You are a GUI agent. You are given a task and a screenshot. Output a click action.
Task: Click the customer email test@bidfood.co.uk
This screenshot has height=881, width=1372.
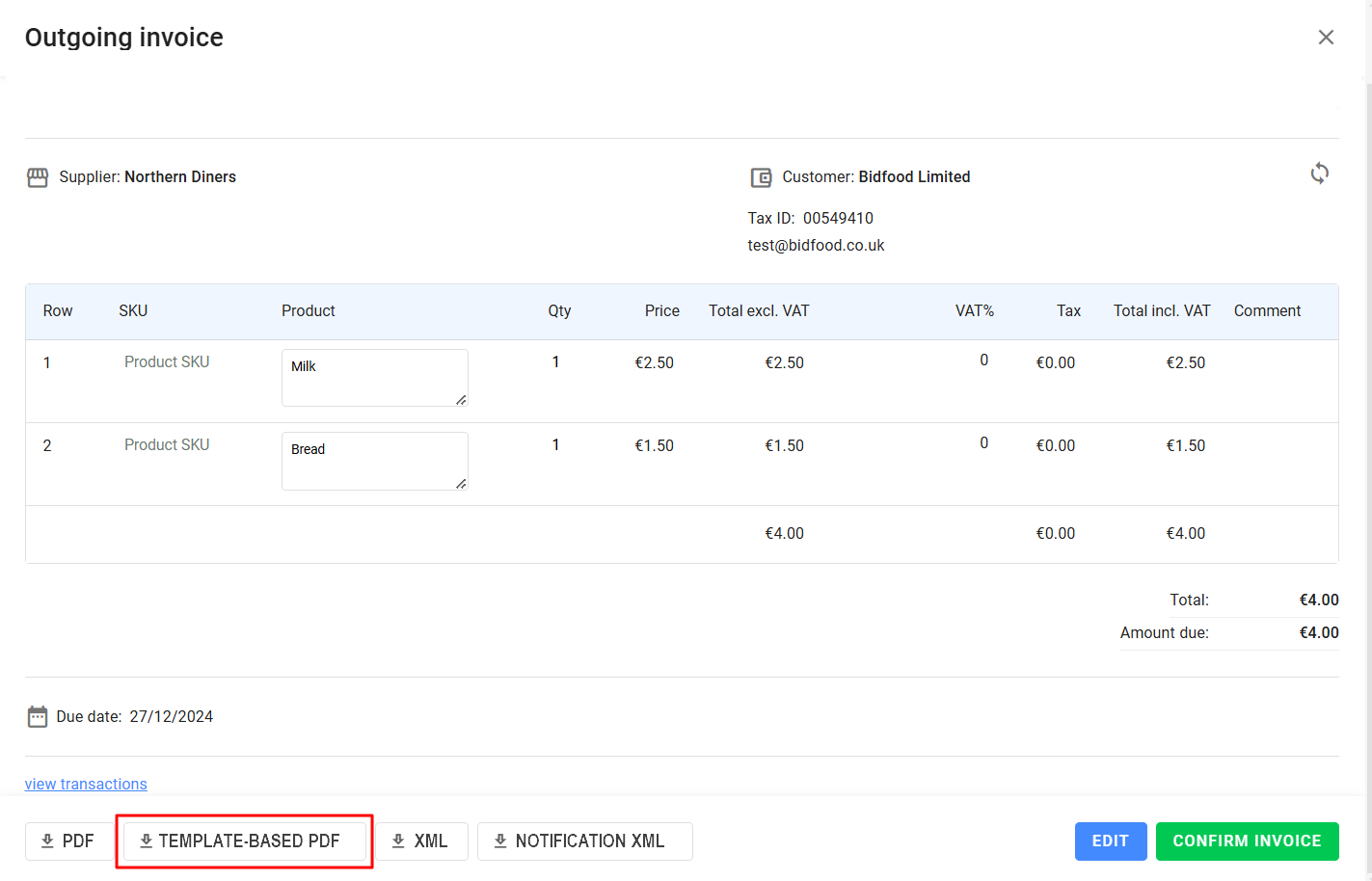click(816, 246)
